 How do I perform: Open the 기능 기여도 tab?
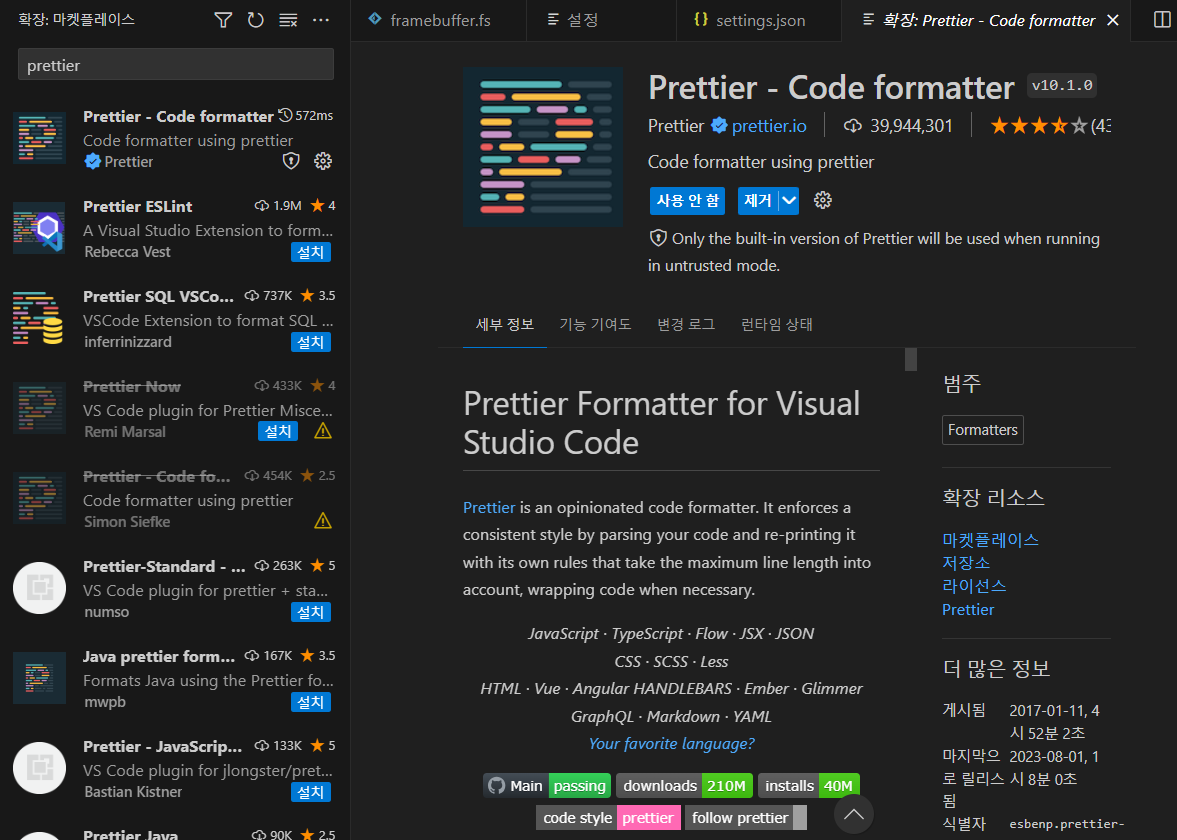click(x=595, y=324)
